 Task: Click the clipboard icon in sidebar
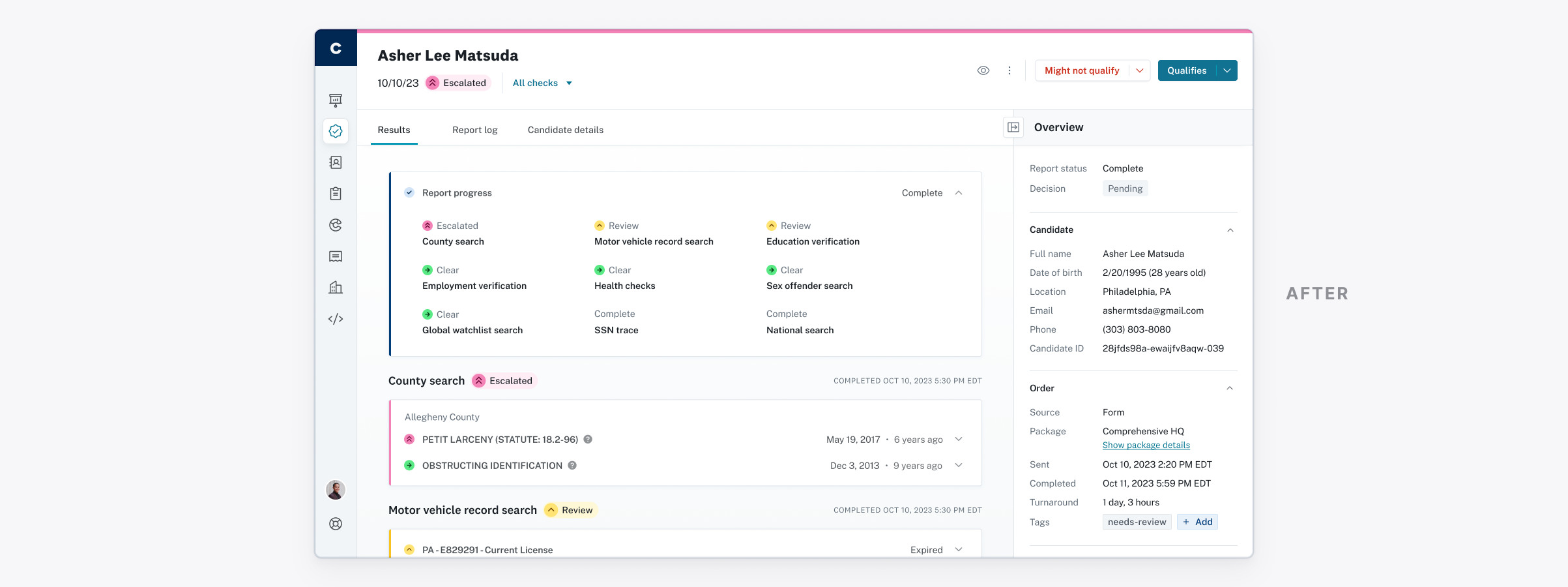tap(336, 194)
